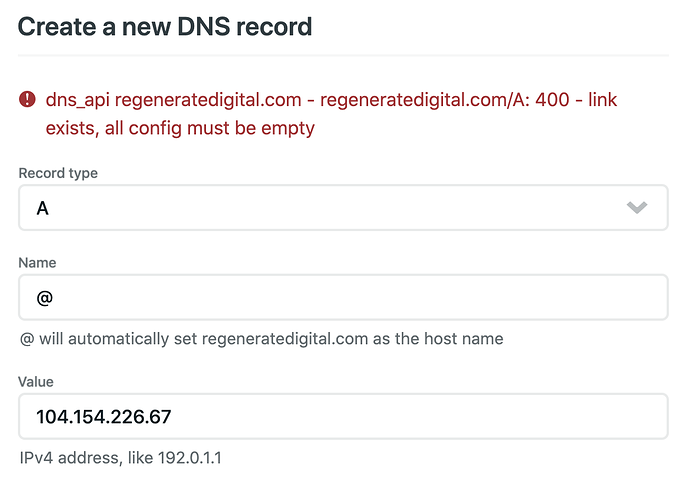This screenshot has width=689, height=500.
Task: Click the 'Create a new DNS record' heading
Action: (x=165, y=27)
